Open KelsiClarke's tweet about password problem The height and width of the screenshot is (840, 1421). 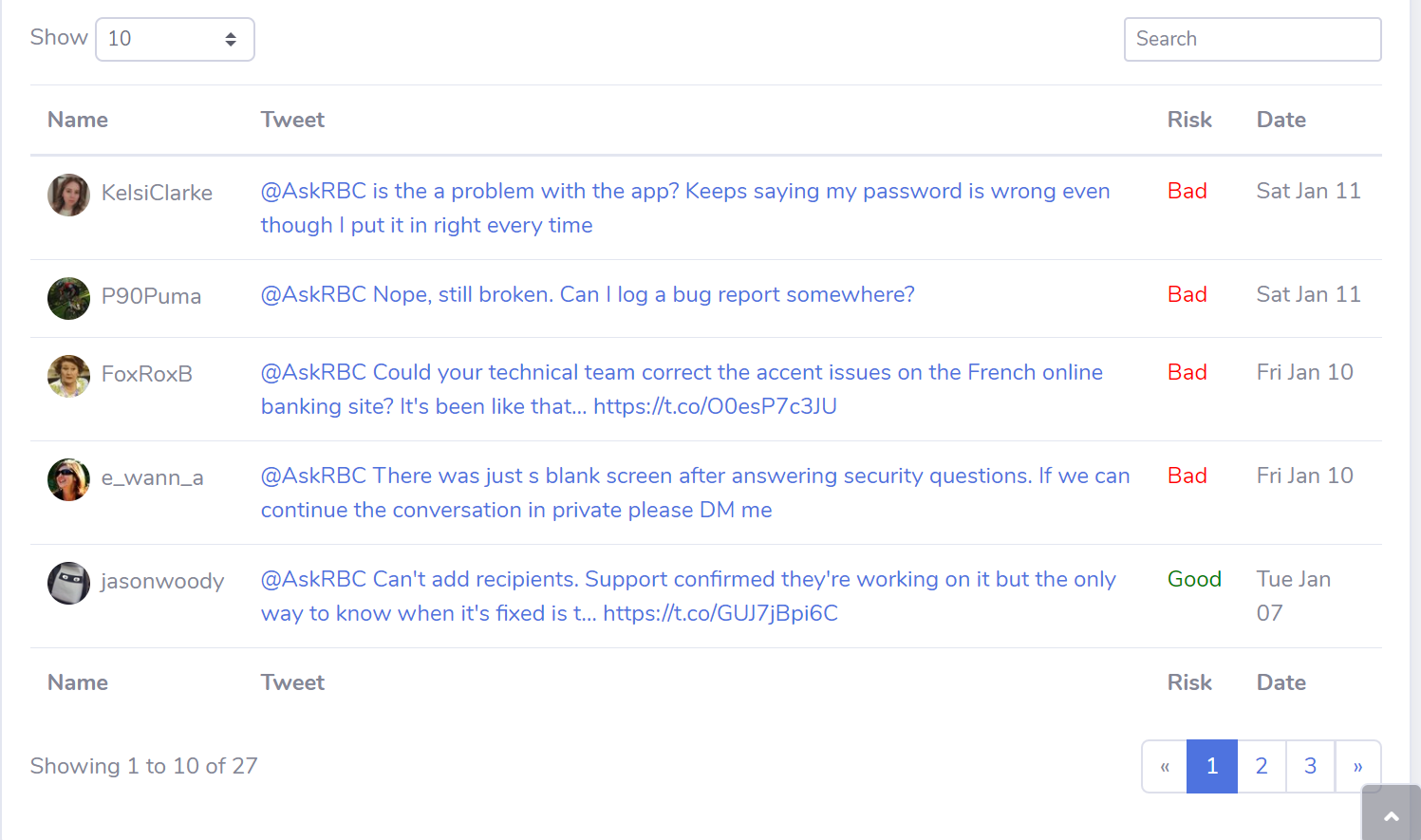[684, 208]
